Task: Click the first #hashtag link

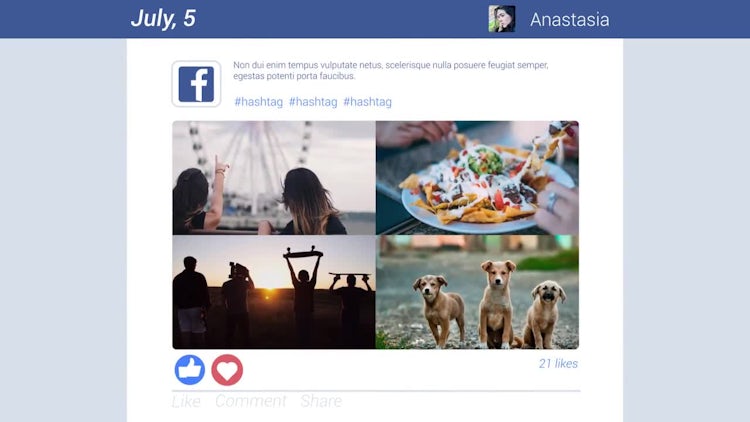Action: click(x=258, y=102)
